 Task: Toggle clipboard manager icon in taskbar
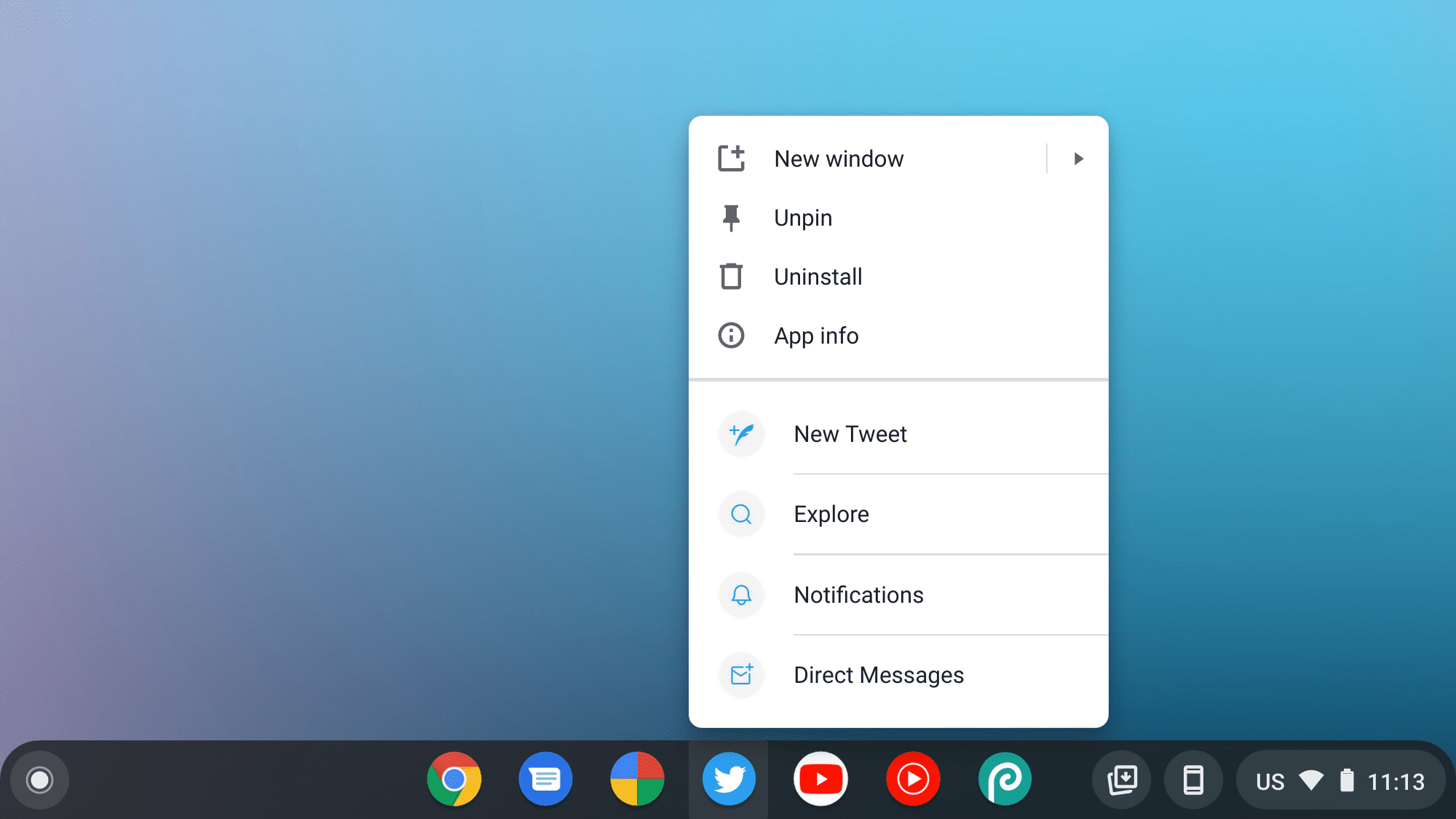pos(1121,779)
